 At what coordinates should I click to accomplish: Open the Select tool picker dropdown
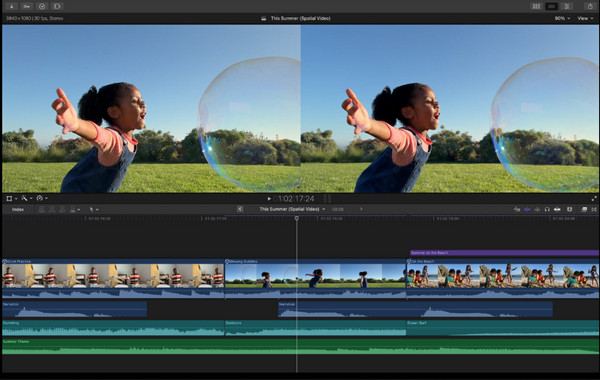94,210
